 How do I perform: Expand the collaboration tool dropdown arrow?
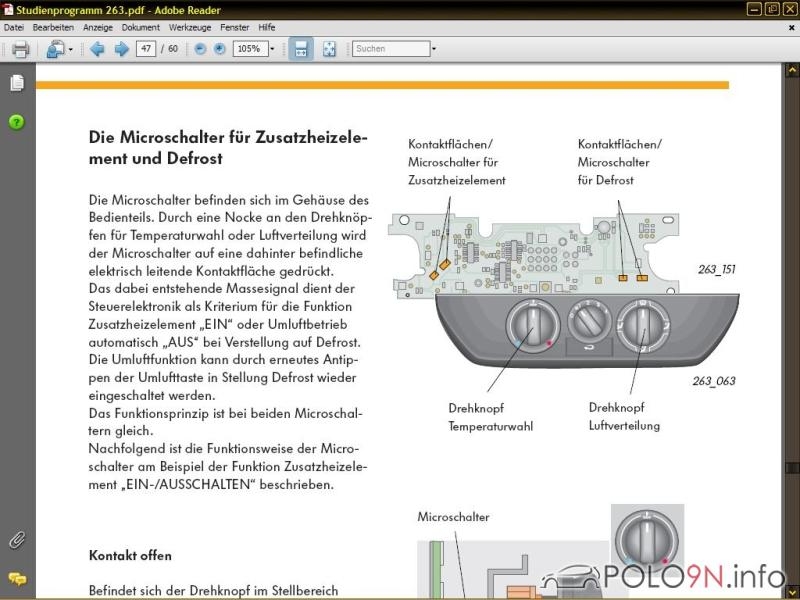pyautogui.click(x=70, y=49)
